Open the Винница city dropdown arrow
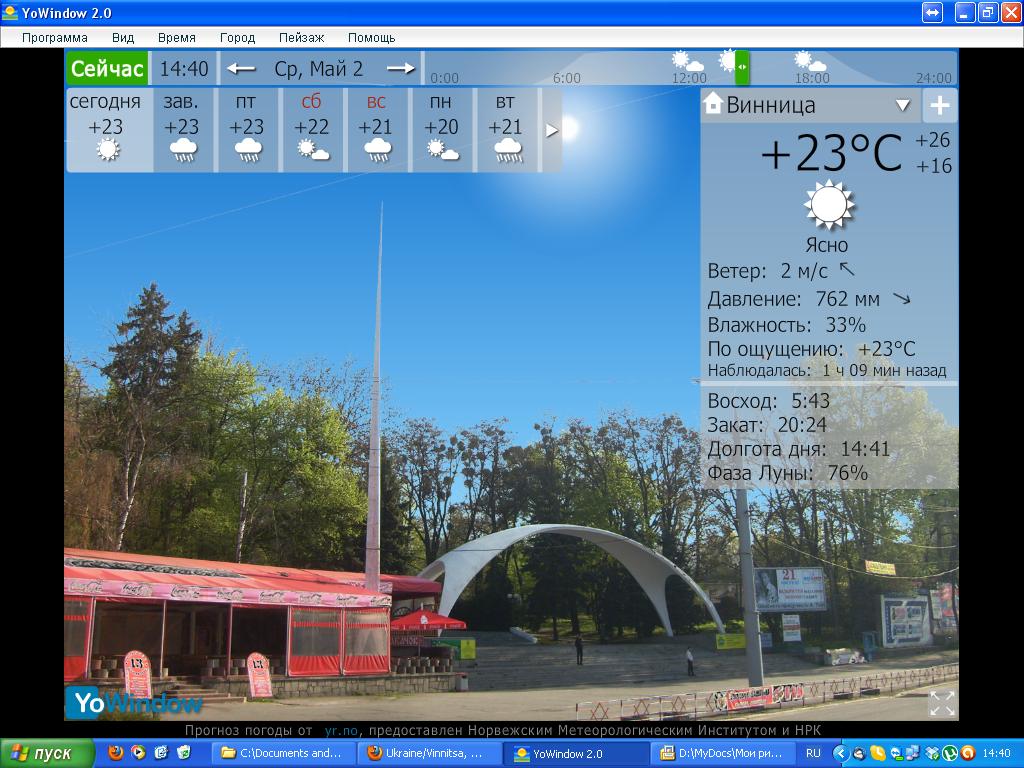Viewport: 1024px width, 768px height. tap(903, 105)
